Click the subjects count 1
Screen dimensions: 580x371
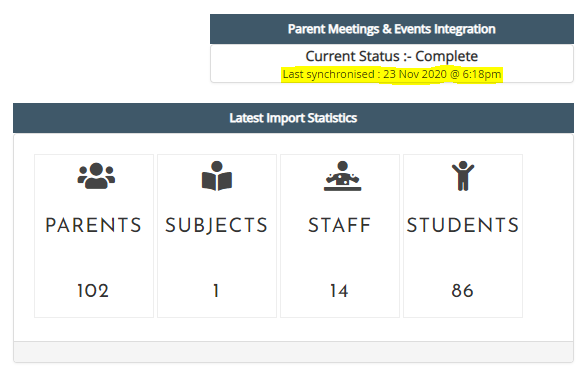click(216, 291)
